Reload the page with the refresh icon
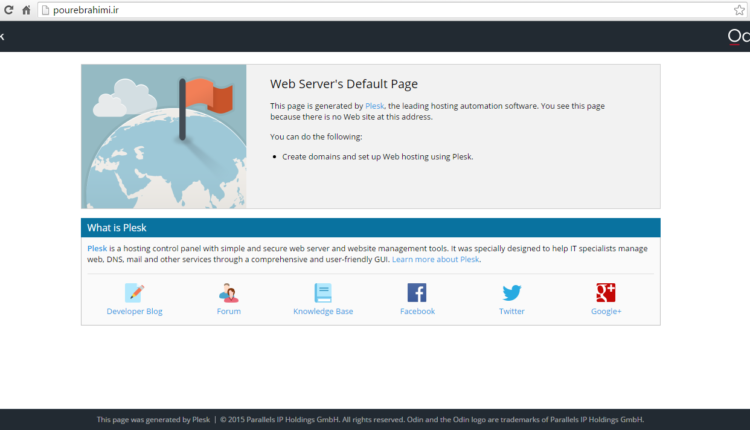750x430 pixels. click(x=9, y=10)
